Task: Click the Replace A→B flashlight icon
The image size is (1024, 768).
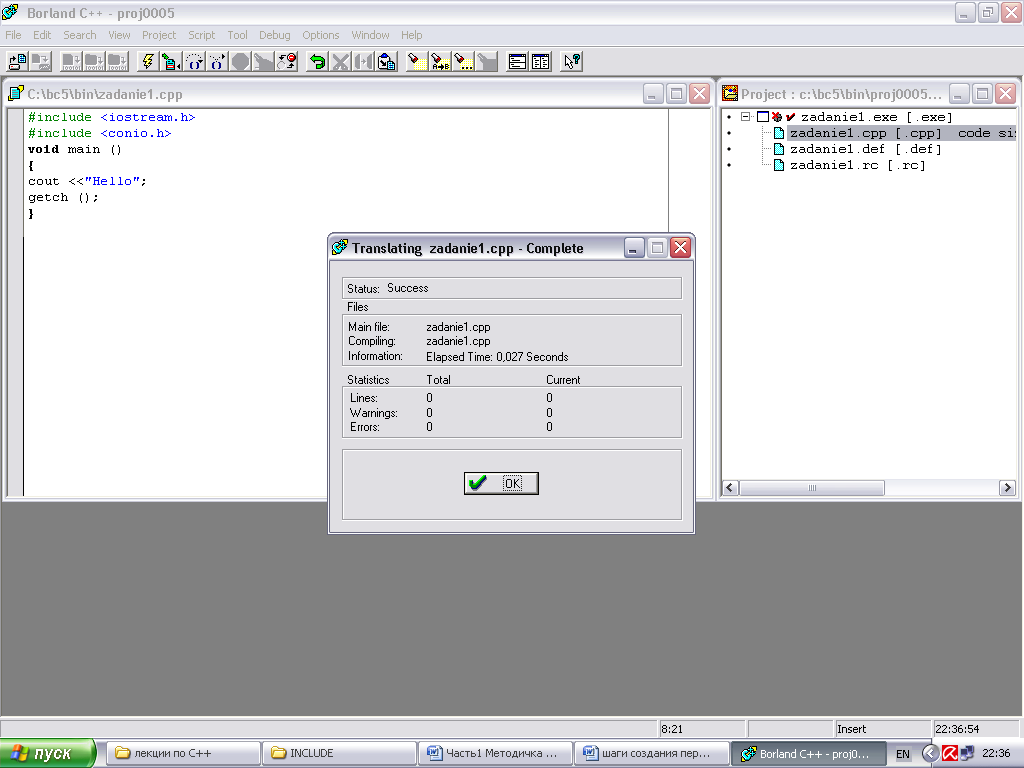Action: pyautogui.click(x=440, y=61)
